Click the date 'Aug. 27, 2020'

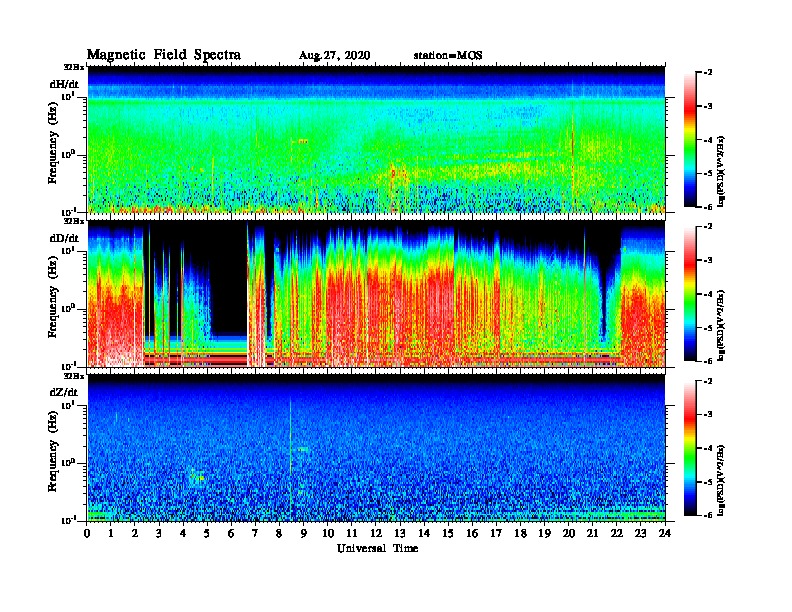click(x=334, y=56)
